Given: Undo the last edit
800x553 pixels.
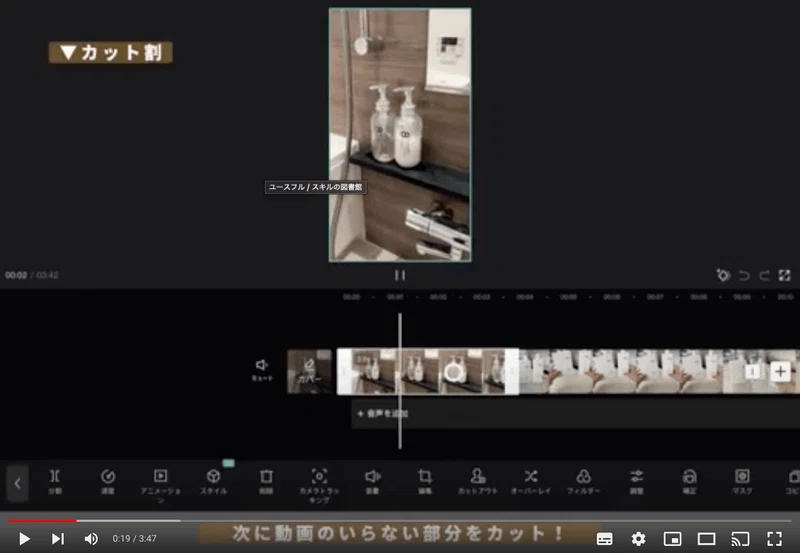Looking at the screenshot, I should point(744,275).
